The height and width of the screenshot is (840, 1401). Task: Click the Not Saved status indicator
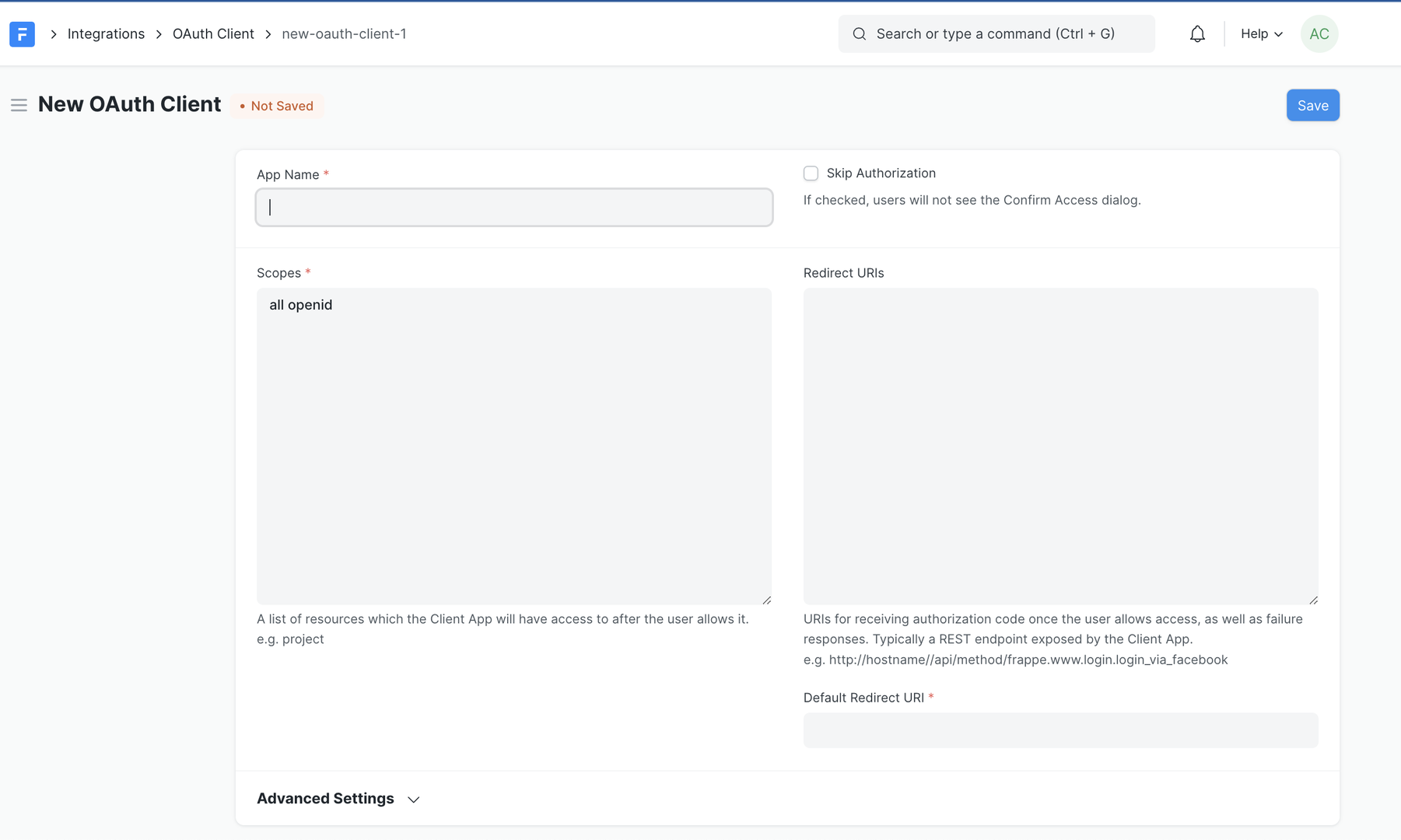277,106
